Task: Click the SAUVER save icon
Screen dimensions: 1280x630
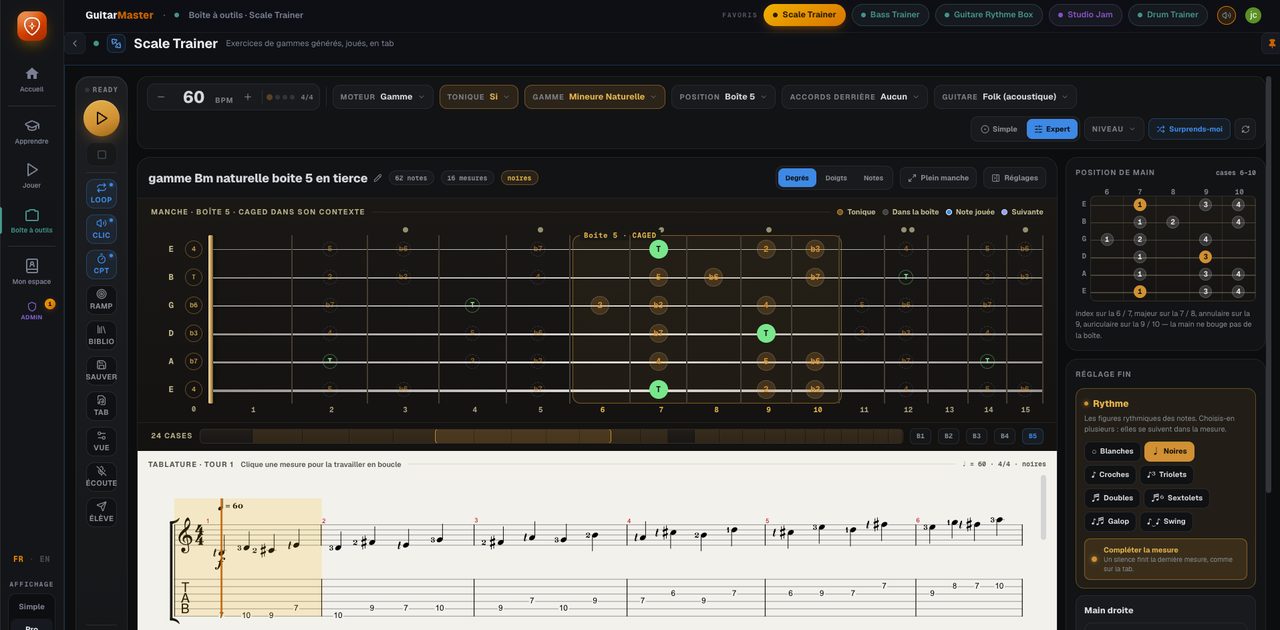Action: tap(101, 370)
